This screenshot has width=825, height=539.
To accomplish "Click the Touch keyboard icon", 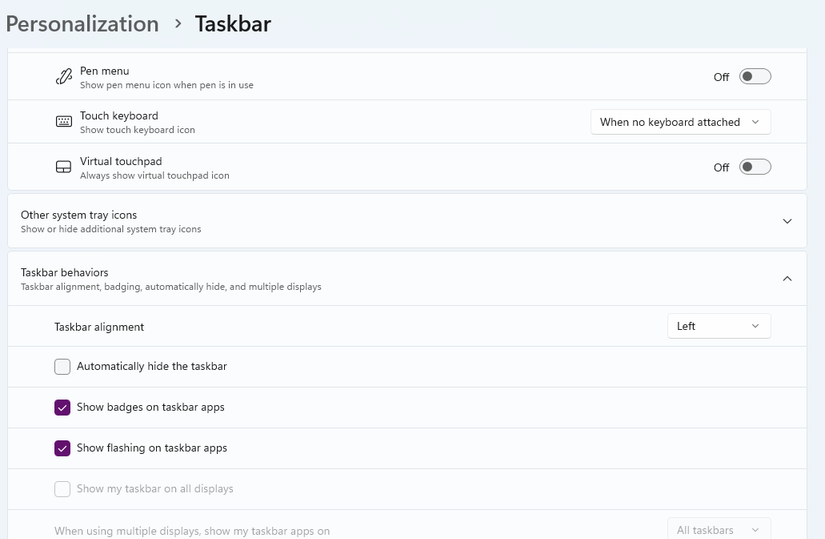I will tap(64, 122).
